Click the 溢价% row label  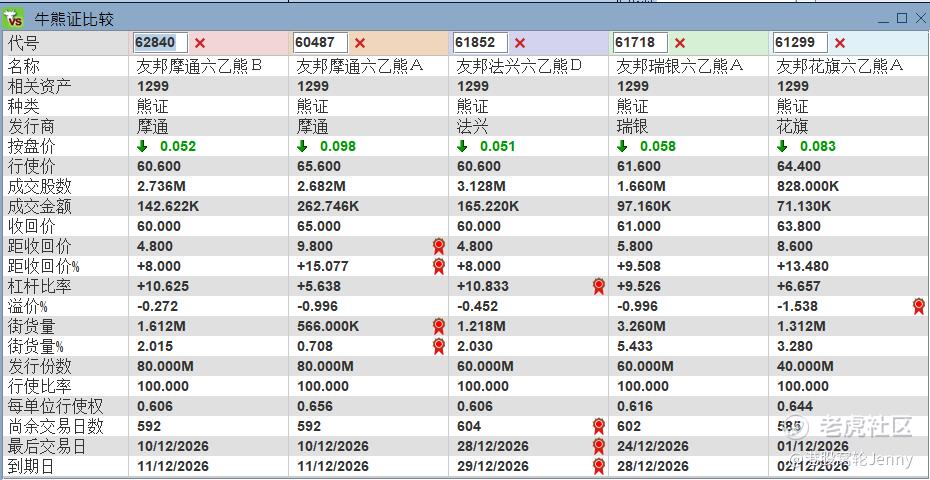27,307
